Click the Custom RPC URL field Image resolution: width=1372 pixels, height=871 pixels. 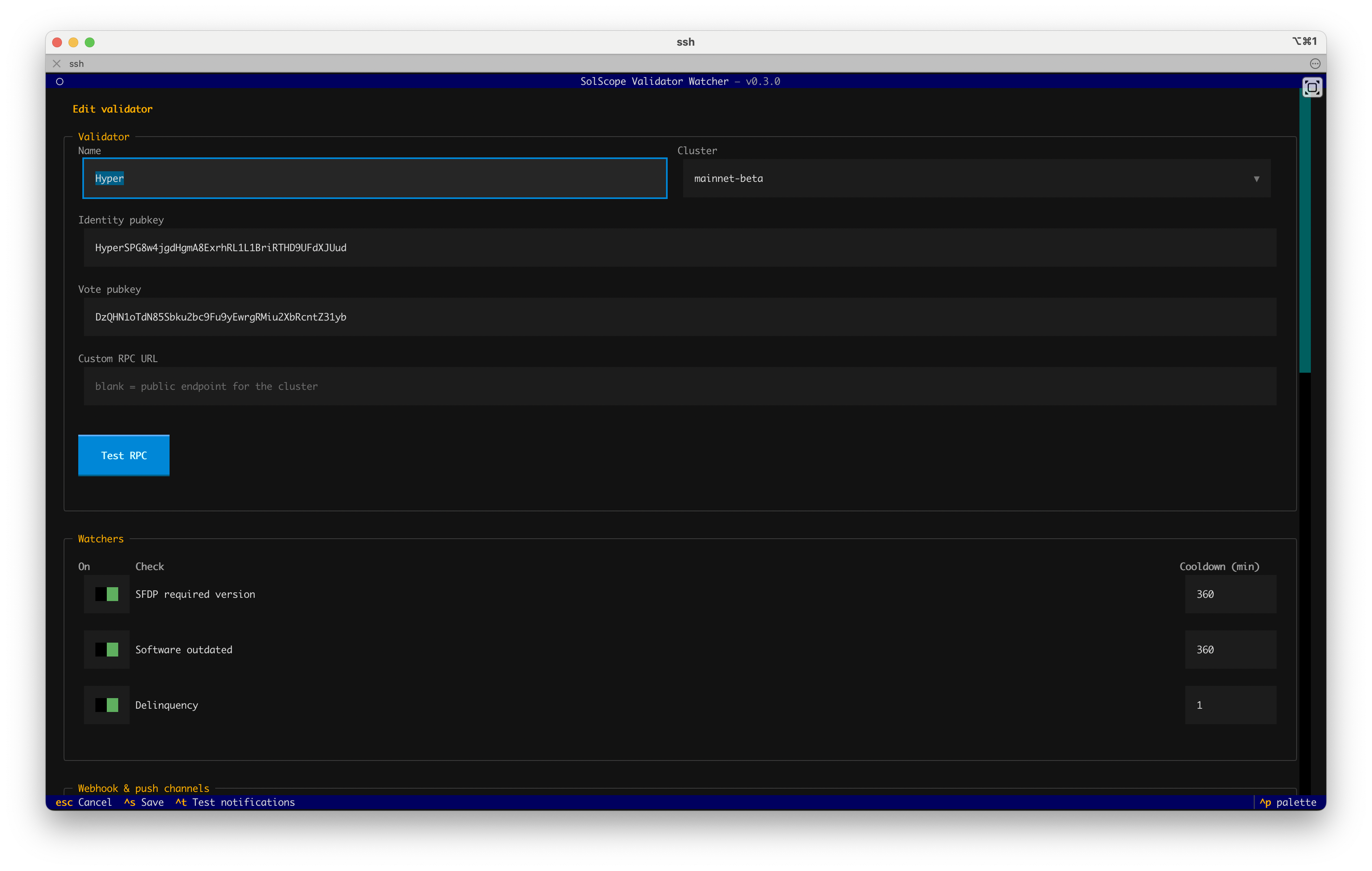(x=680, y=386)
